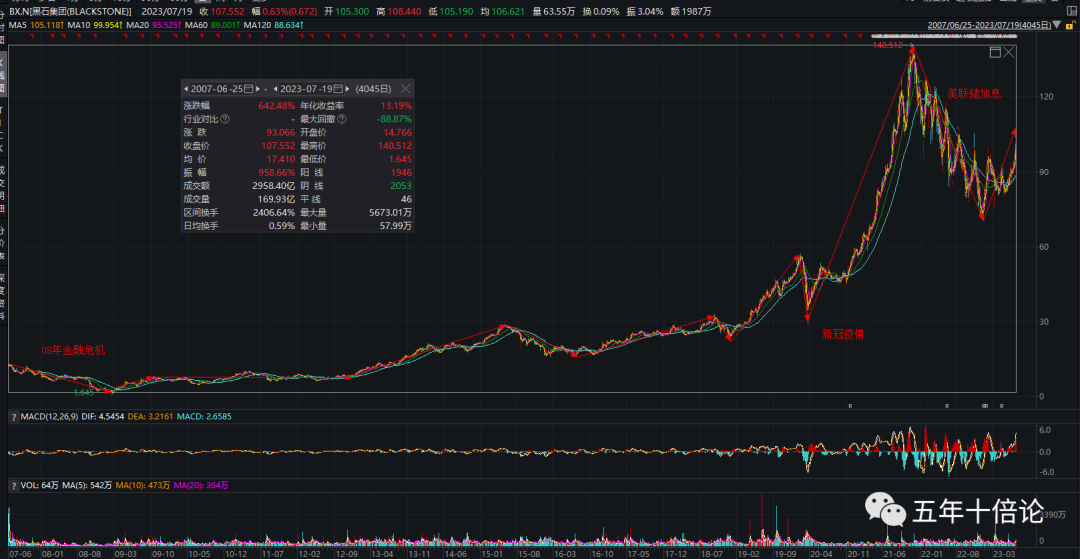Show help for 行业对比
1080x559 pixels.
tap(225, 119)
